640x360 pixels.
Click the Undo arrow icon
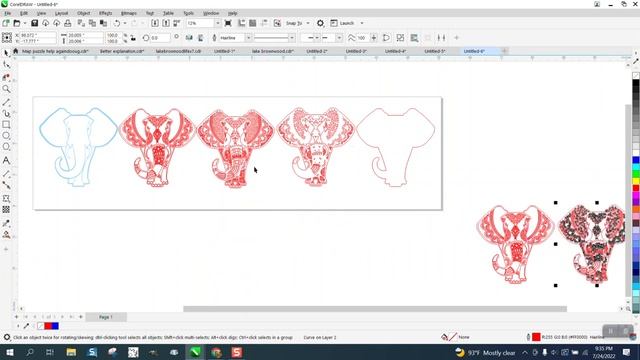tap(117, 23)
